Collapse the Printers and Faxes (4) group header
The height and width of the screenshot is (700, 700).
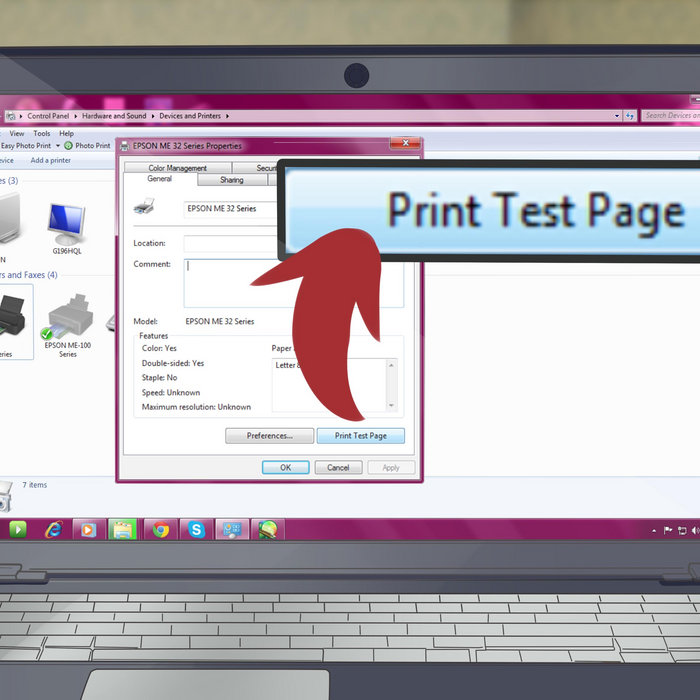29,275
